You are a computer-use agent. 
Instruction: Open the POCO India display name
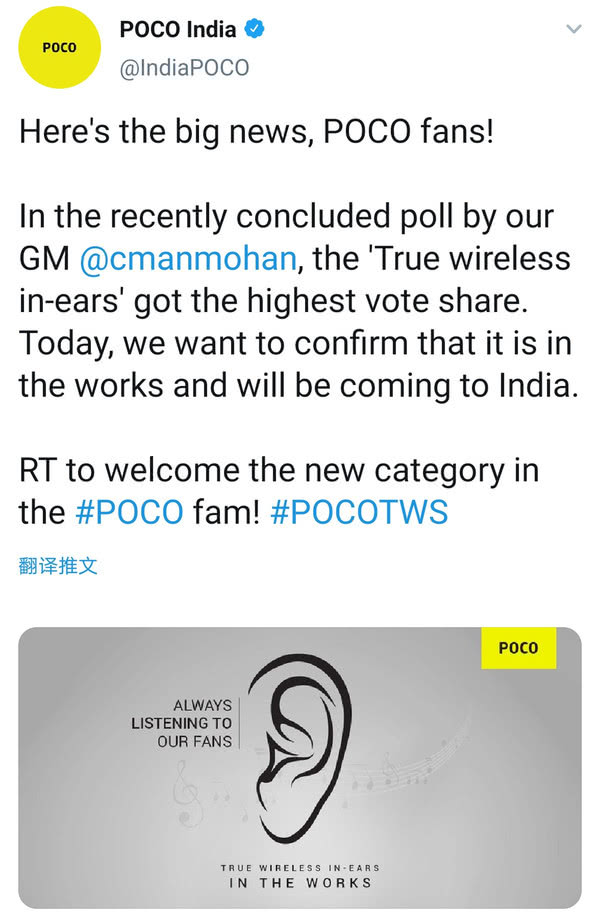[177, 30]
